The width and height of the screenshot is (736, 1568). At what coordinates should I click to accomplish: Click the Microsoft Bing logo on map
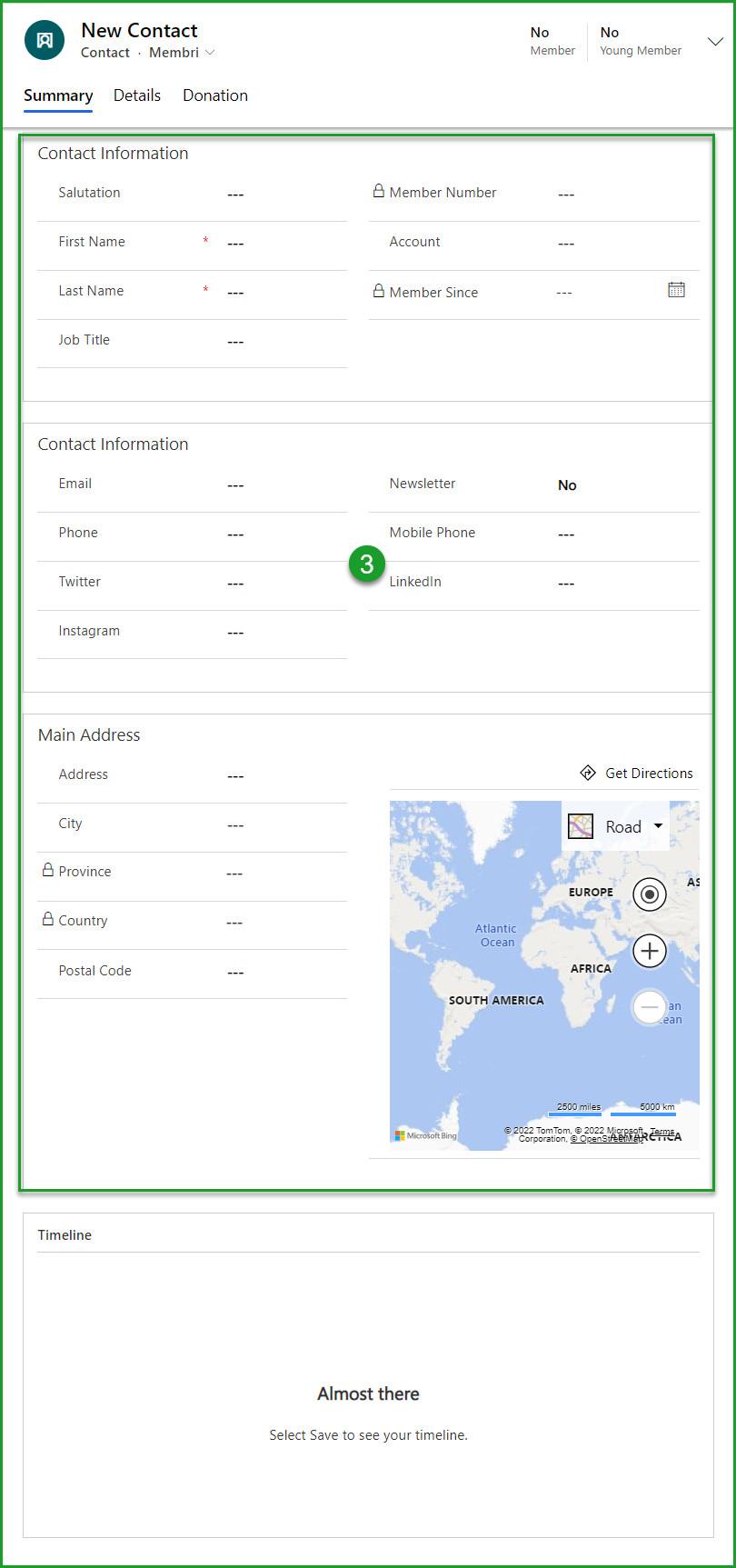tap(427, 1135)
